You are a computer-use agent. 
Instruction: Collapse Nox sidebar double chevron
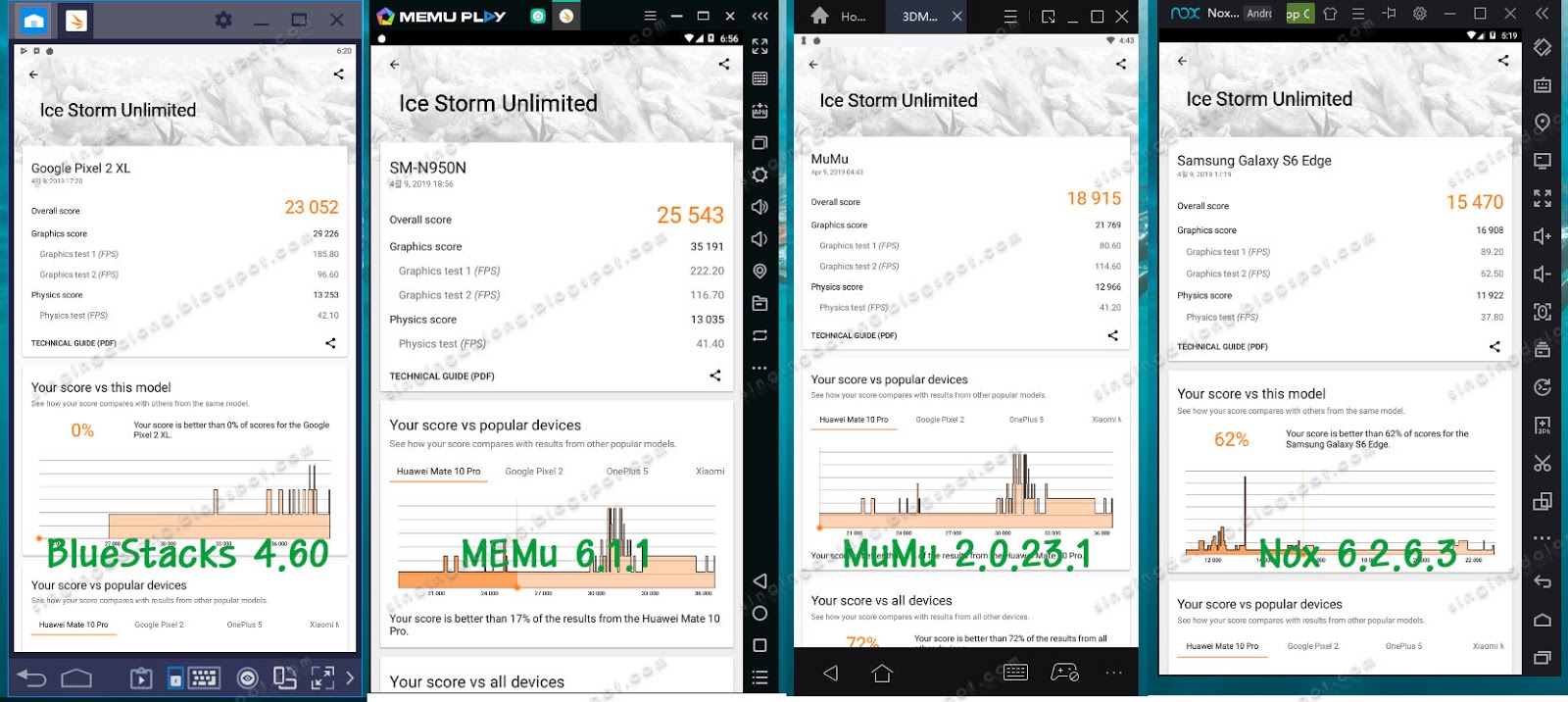1542,14
